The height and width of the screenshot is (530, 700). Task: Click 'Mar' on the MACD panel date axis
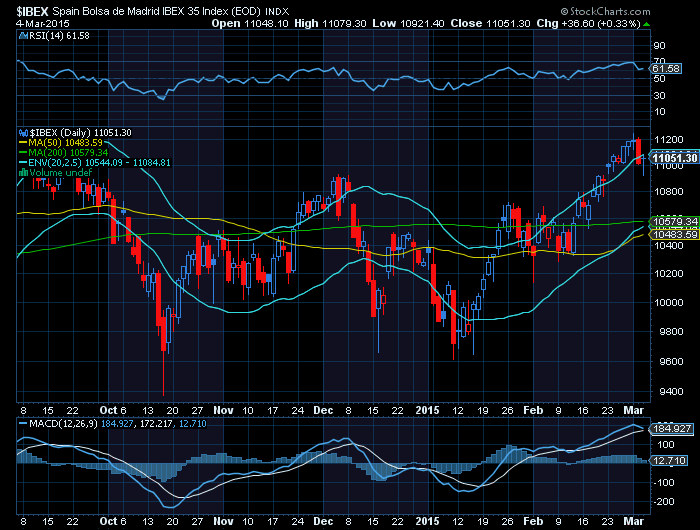click(x=633, y=521)
